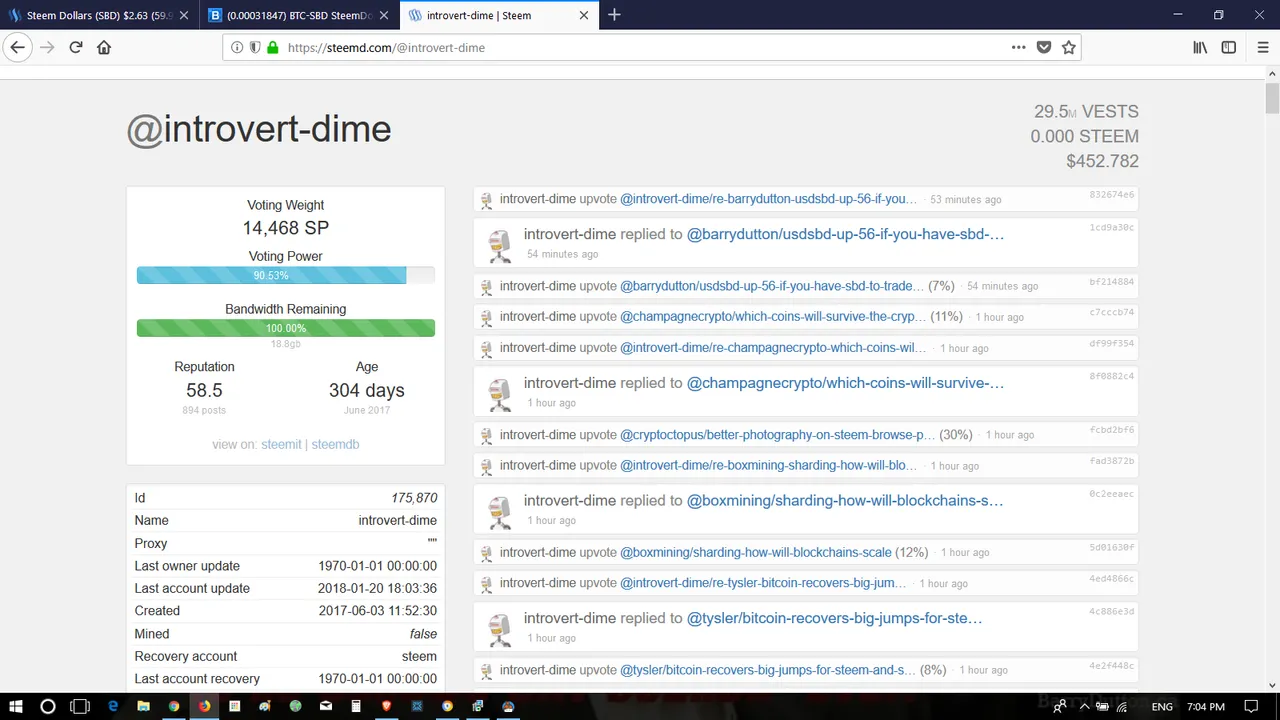
Task: Click the @introvert-dime page heading
Action: point(259,129)
